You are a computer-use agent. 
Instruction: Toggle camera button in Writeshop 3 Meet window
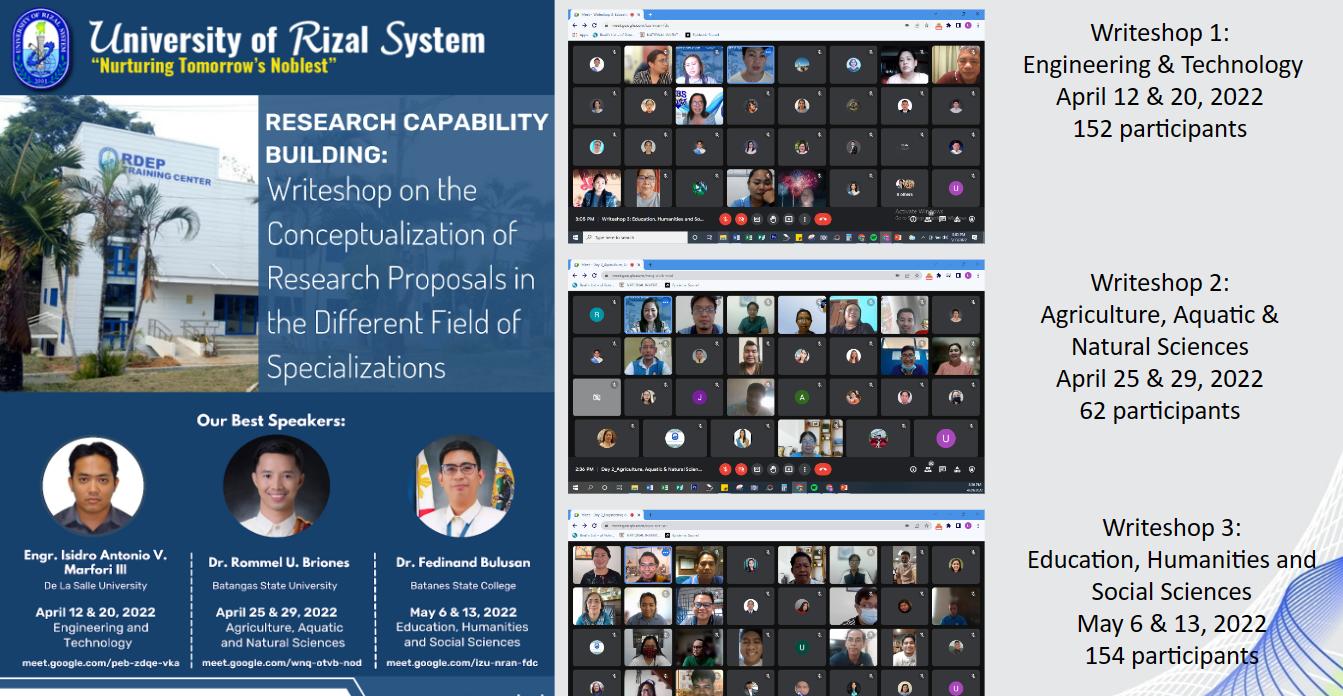[x=741, y=219]
